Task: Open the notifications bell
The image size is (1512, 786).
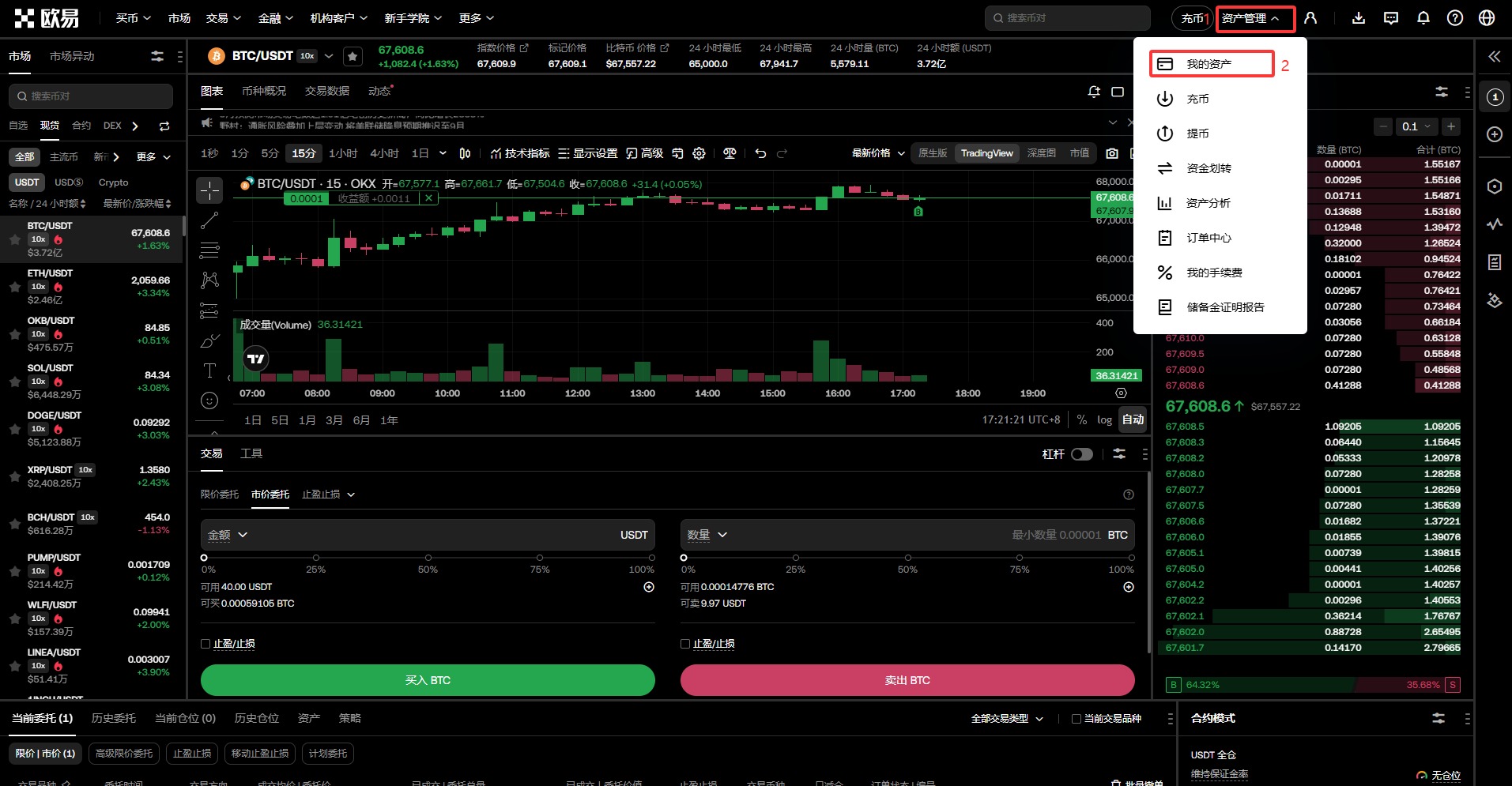Action: 1423,17
